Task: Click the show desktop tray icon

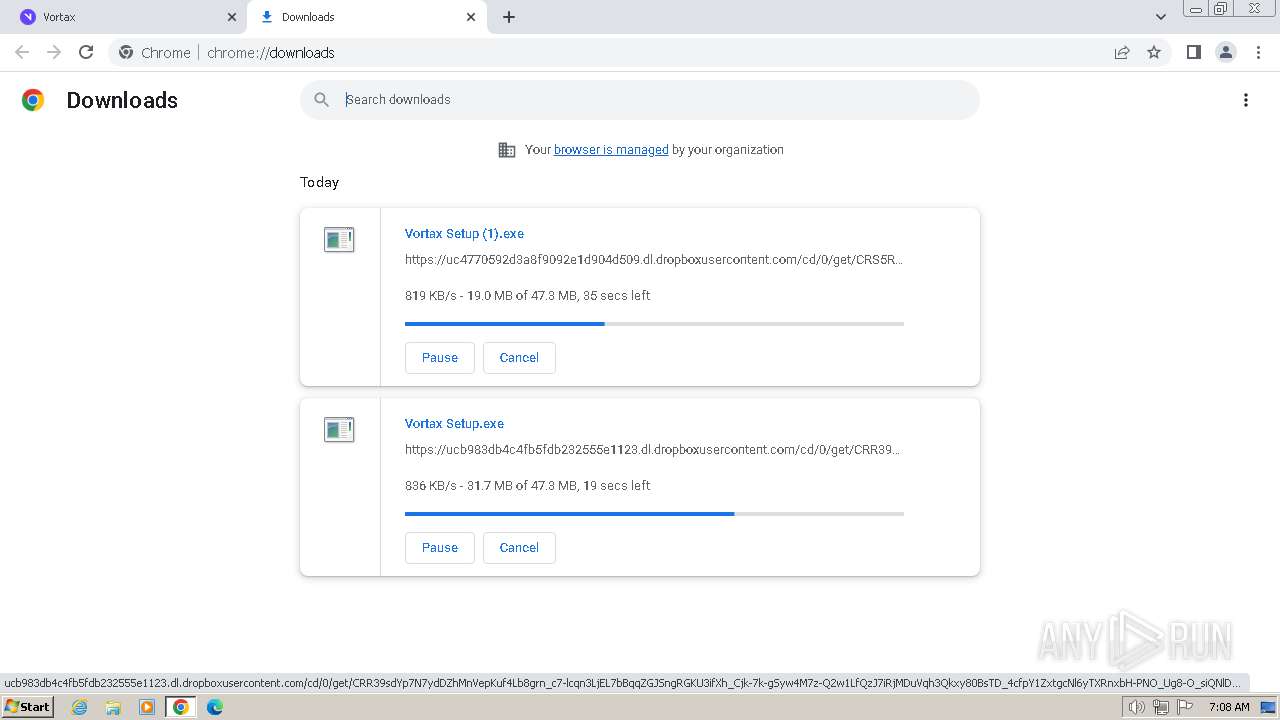Action: point(1268,707)
